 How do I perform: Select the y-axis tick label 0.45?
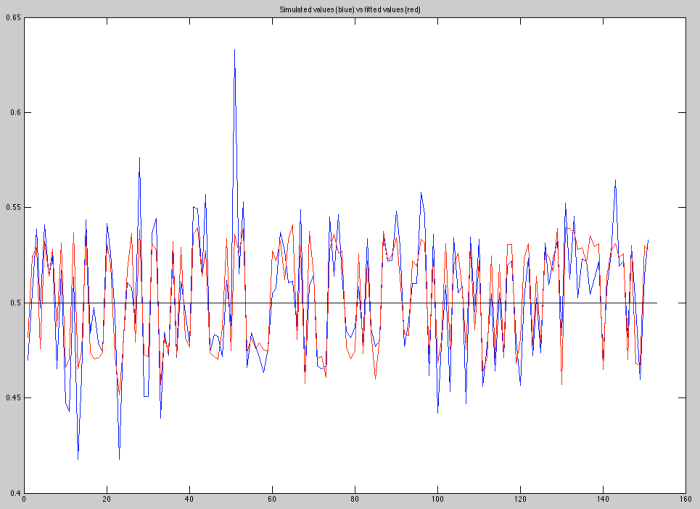11,398
